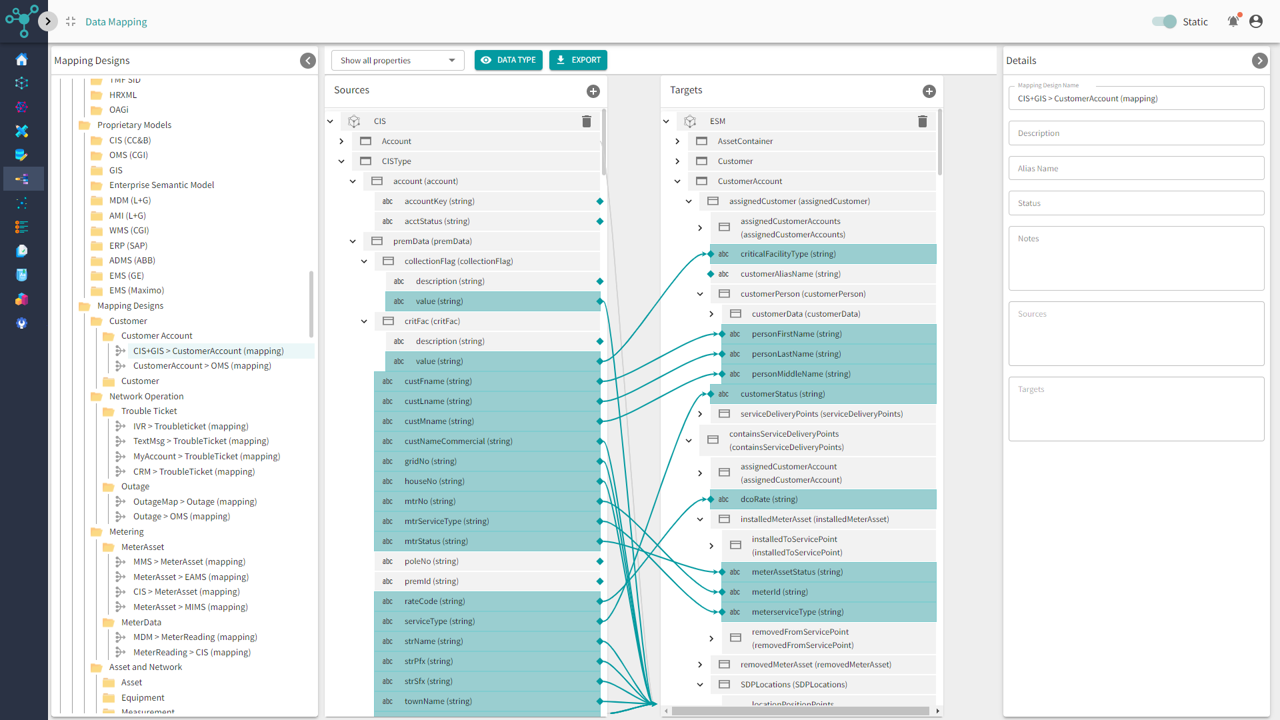
Task: Click the EXPORT button
Action: coord(578,60)
